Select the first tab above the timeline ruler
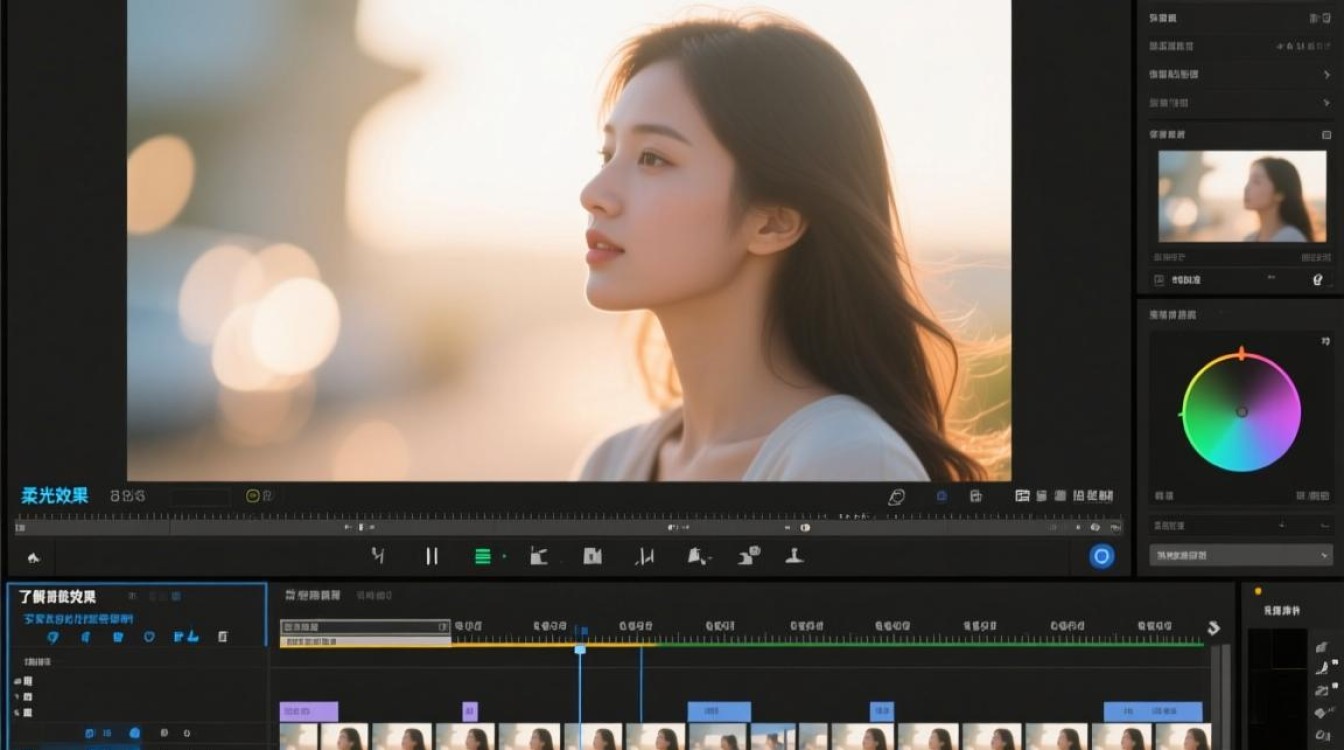This screenshot has height=750, width=1344. coord(313,595)
